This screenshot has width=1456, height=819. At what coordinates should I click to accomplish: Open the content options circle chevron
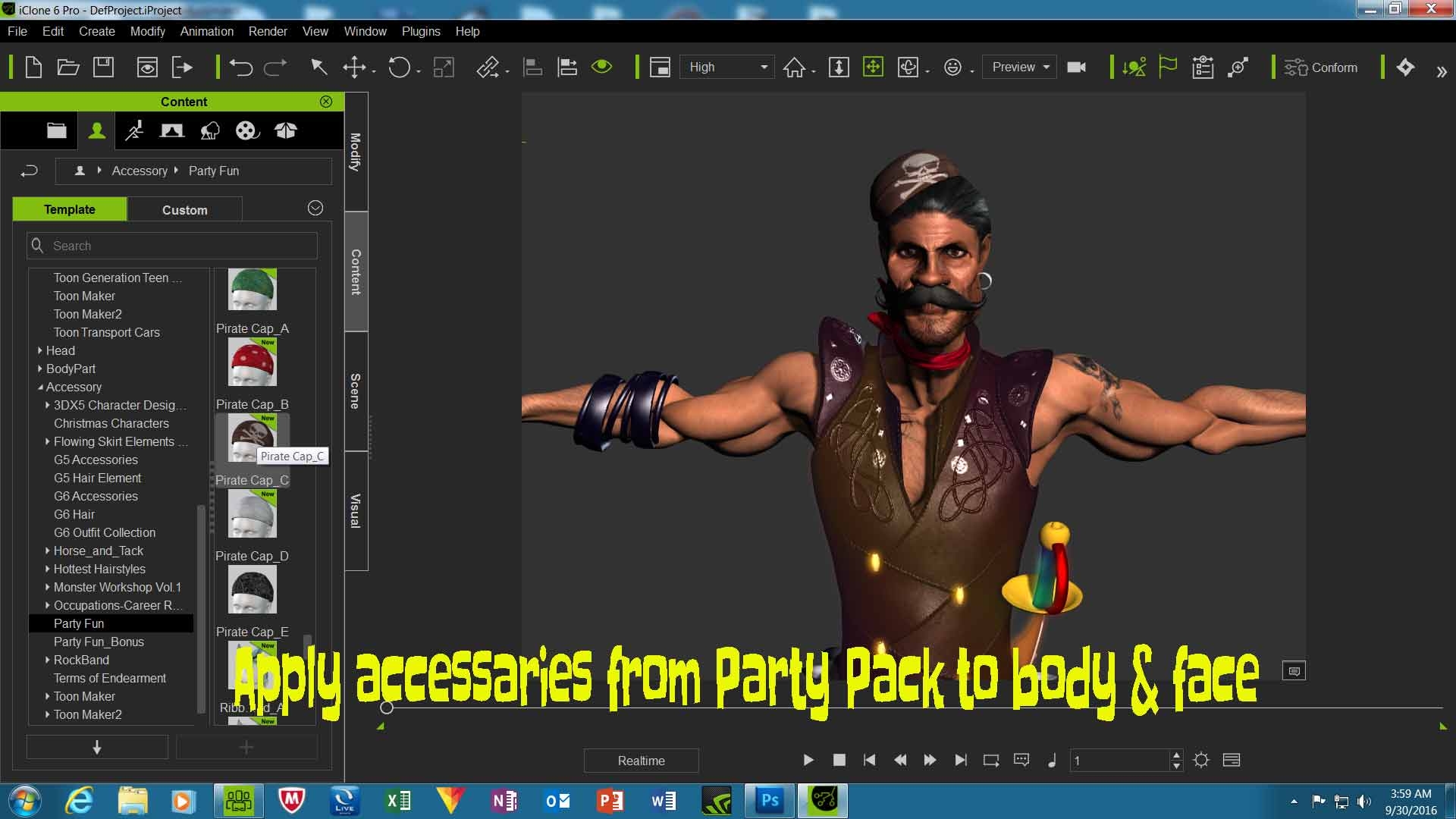[x=315, y=208]
